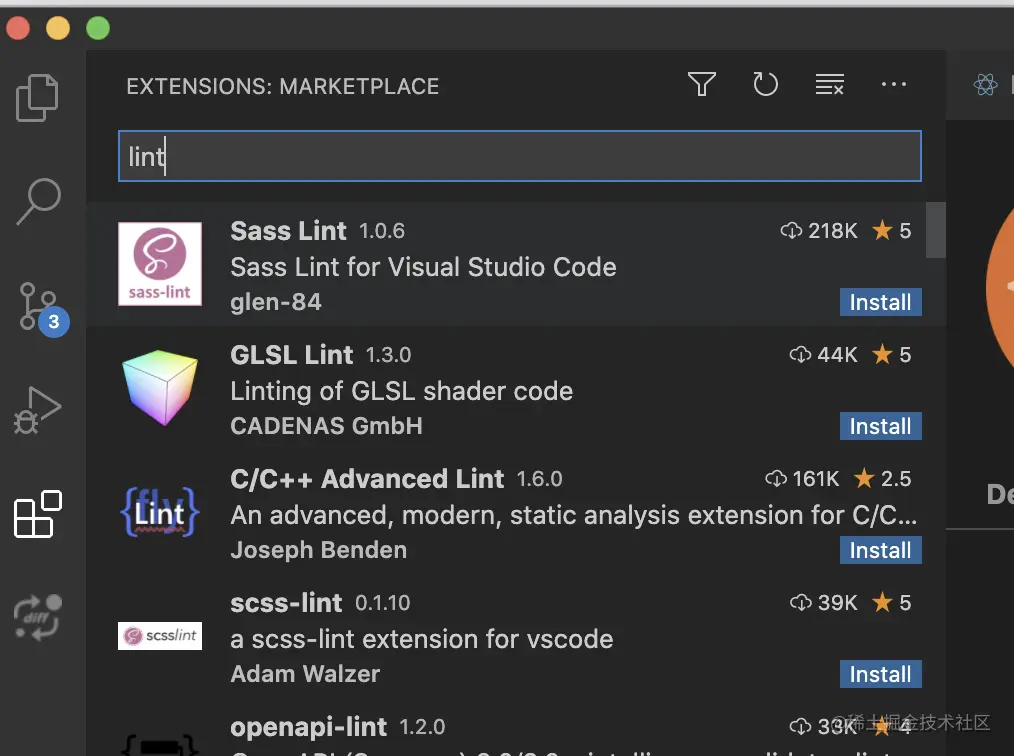1014x756 pixels.
Task: Open Views and More Actions menu
Action: coord(894,84)
